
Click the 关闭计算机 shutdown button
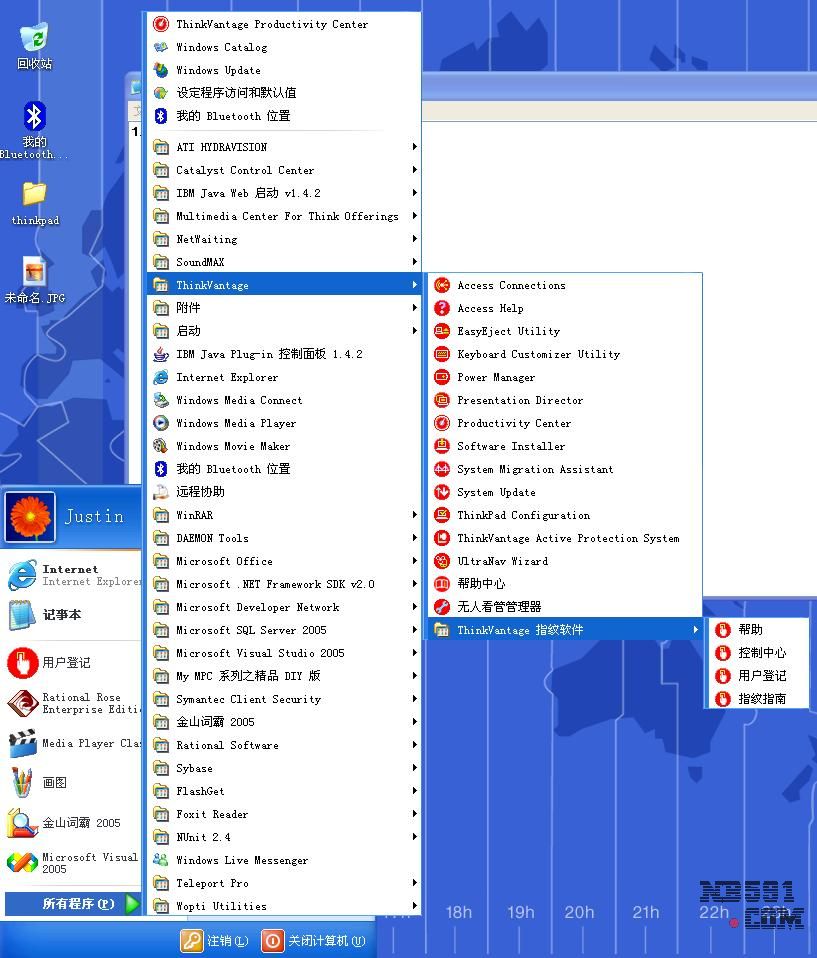point(313,941)
